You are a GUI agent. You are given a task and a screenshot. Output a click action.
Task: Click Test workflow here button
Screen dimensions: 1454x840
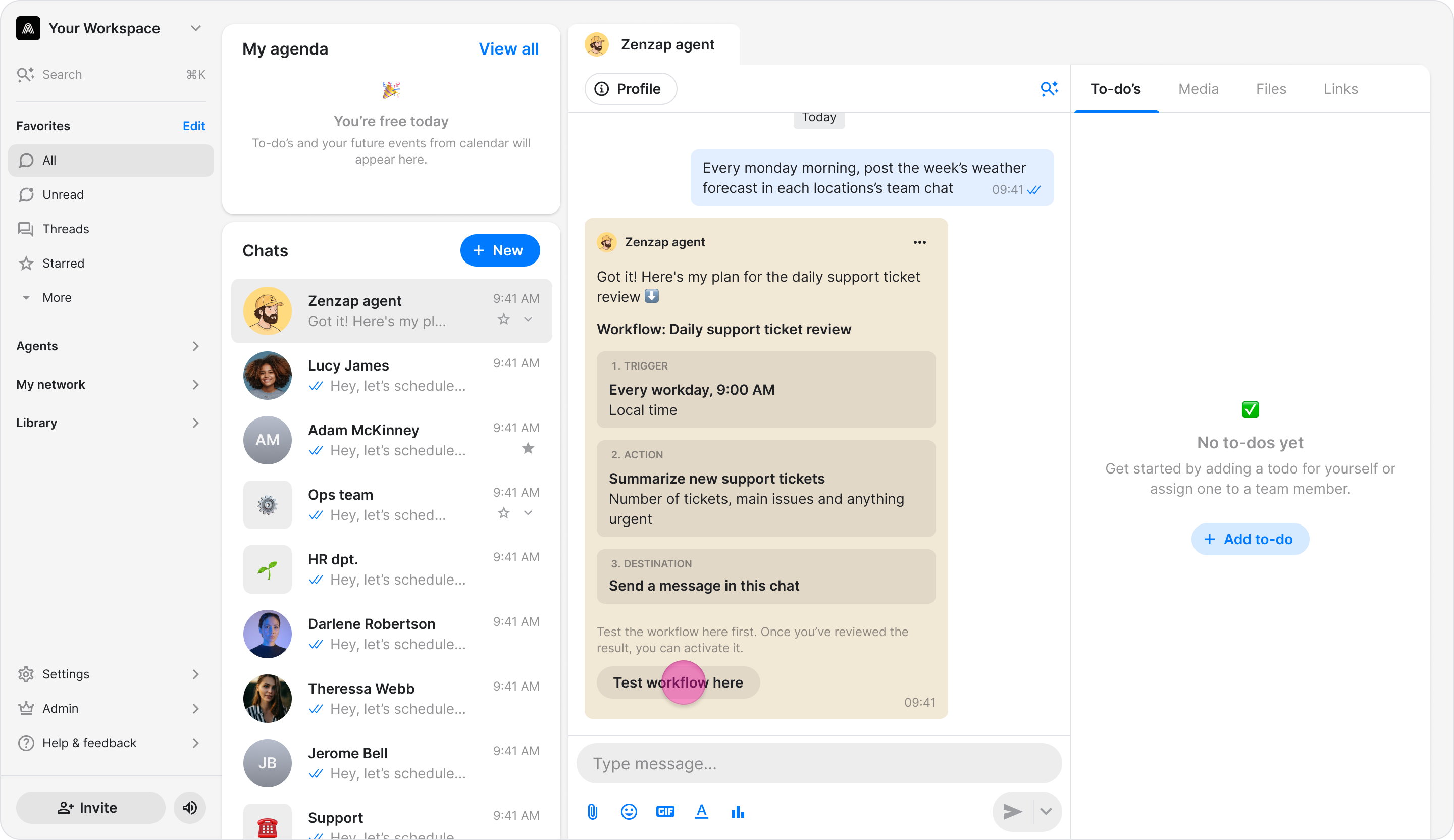coord(678,682)
